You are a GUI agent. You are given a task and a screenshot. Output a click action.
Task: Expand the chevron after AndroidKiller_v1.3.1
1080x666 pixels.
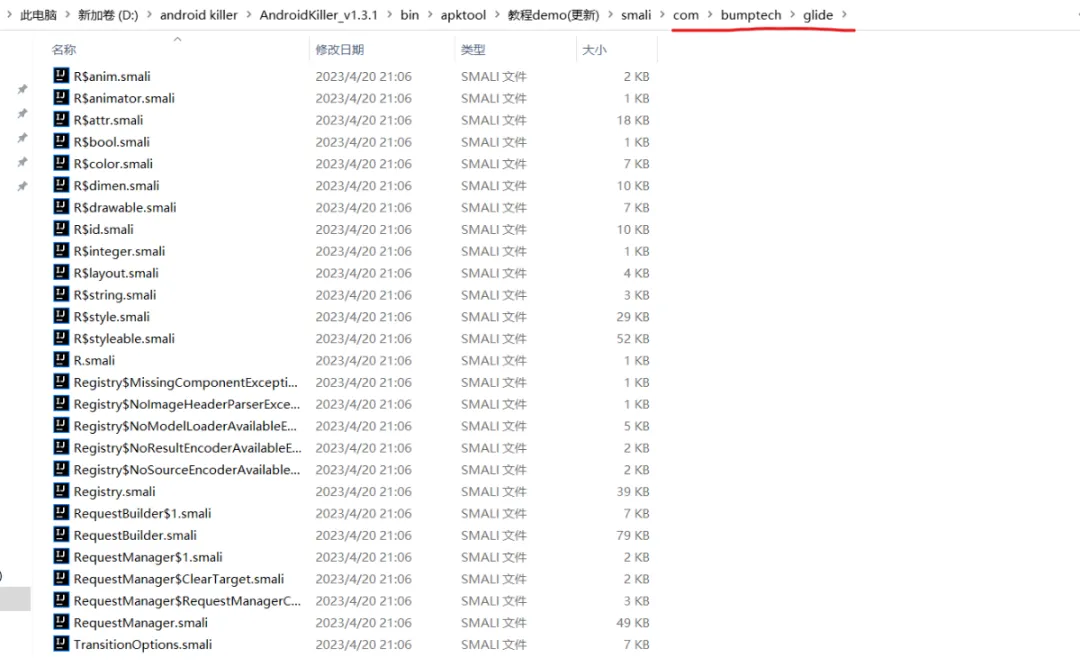tap(389, 14)
